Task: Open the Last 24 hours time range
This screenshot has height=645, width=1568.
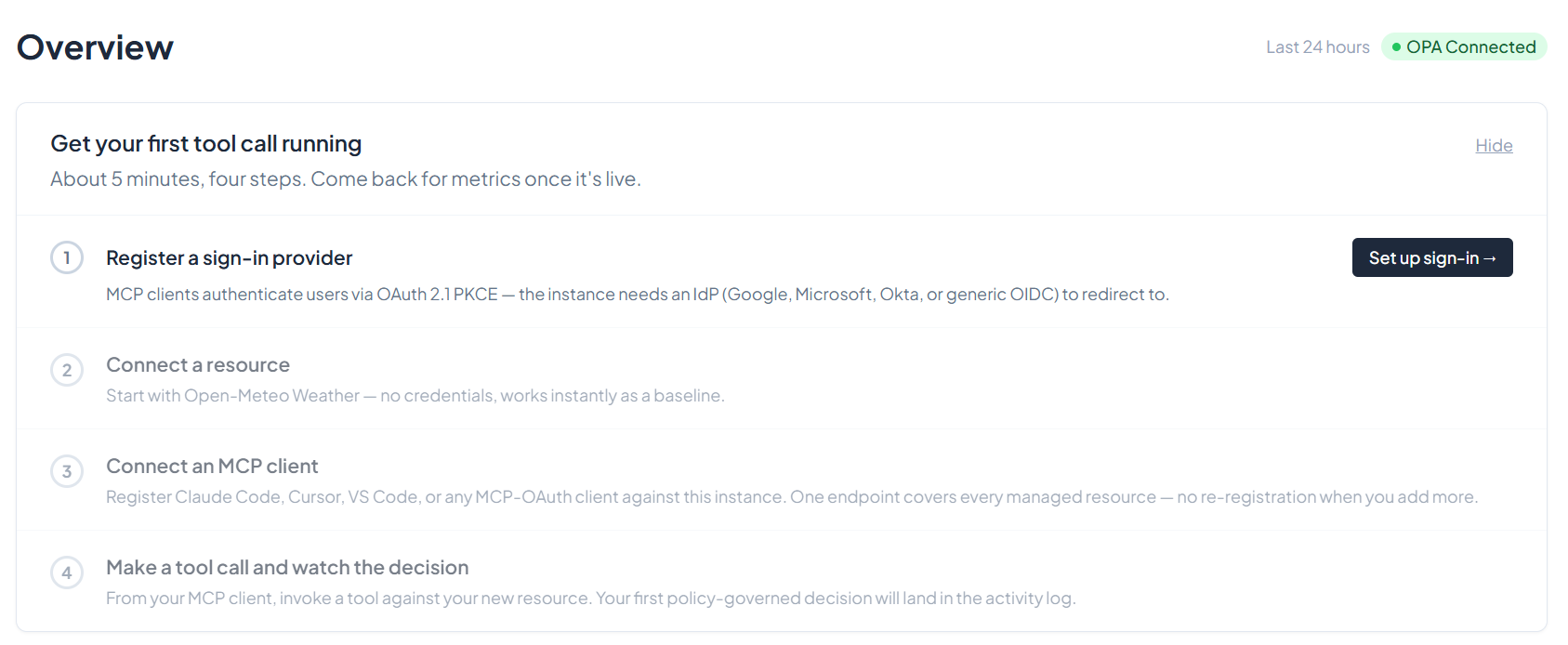Action: (x=1317, y=46)
